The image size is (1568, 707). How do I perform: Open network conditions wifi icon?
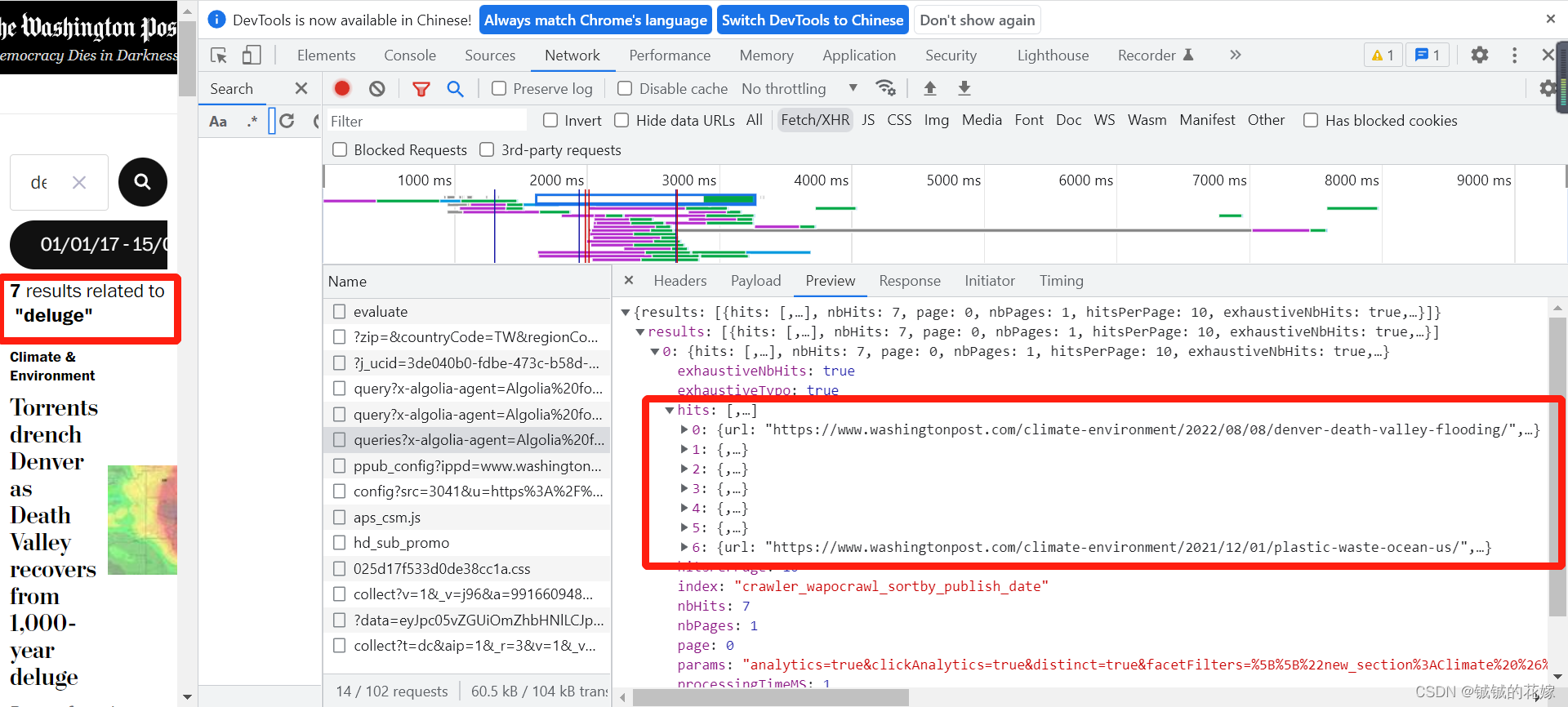pos(885,87)
